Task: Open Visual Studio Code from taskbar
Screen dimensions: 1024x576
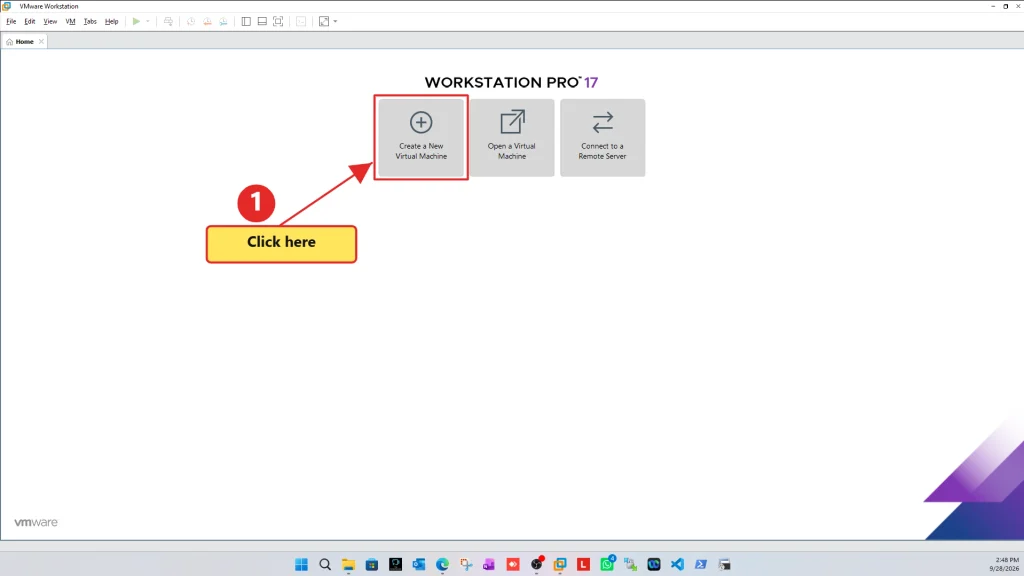Action: coord(677,564)
